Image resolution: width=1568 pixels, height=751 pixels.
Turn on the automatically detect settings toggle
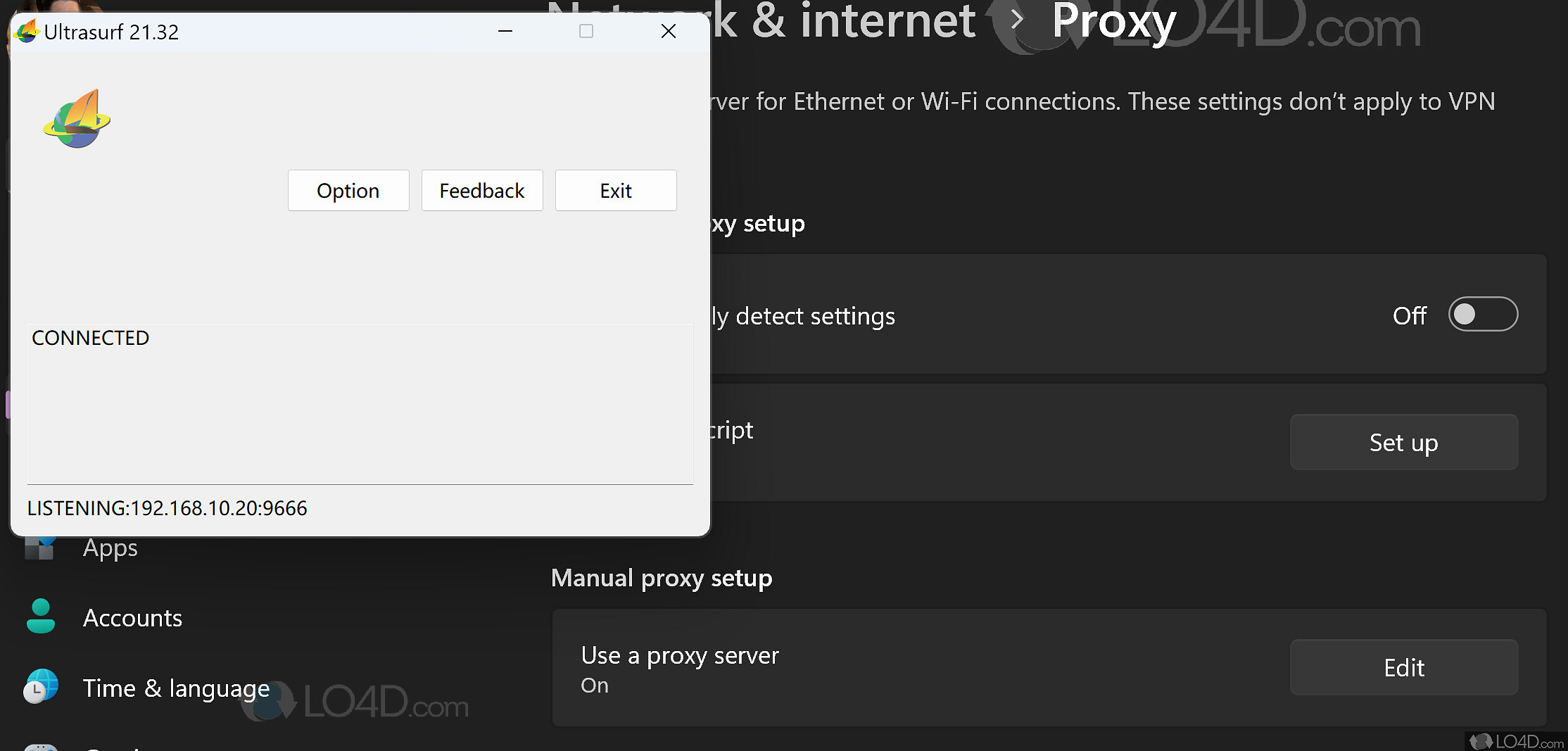(1482, 315)
